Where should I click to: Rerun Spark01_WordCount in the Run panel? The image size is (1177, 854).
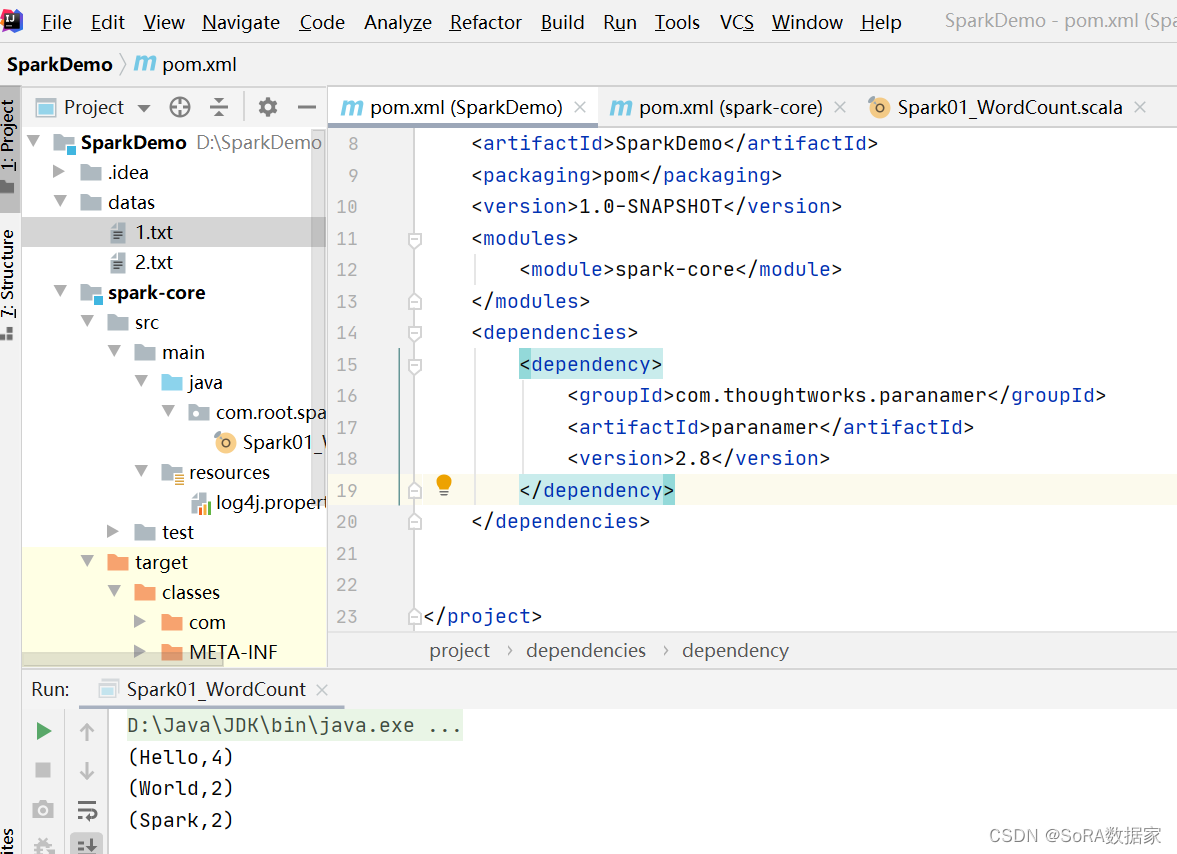click(x=43, y=731)
